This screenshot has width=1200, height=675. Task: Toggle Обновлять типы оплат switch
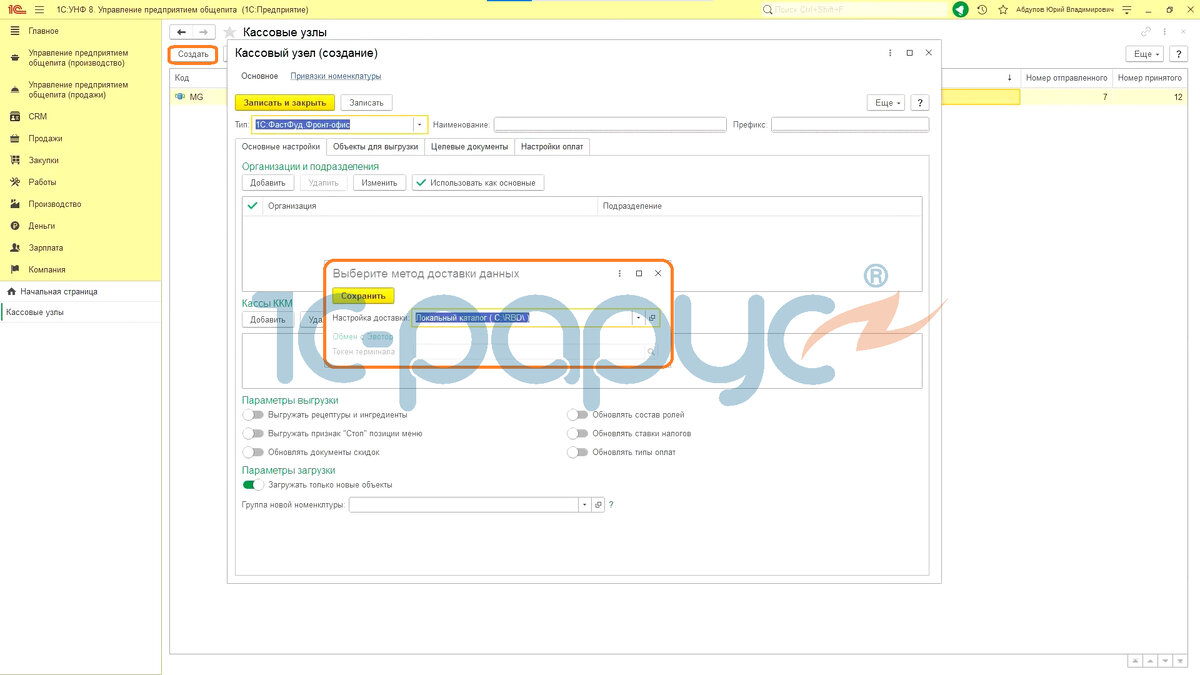pyautogui.click(x=577, y=452)
